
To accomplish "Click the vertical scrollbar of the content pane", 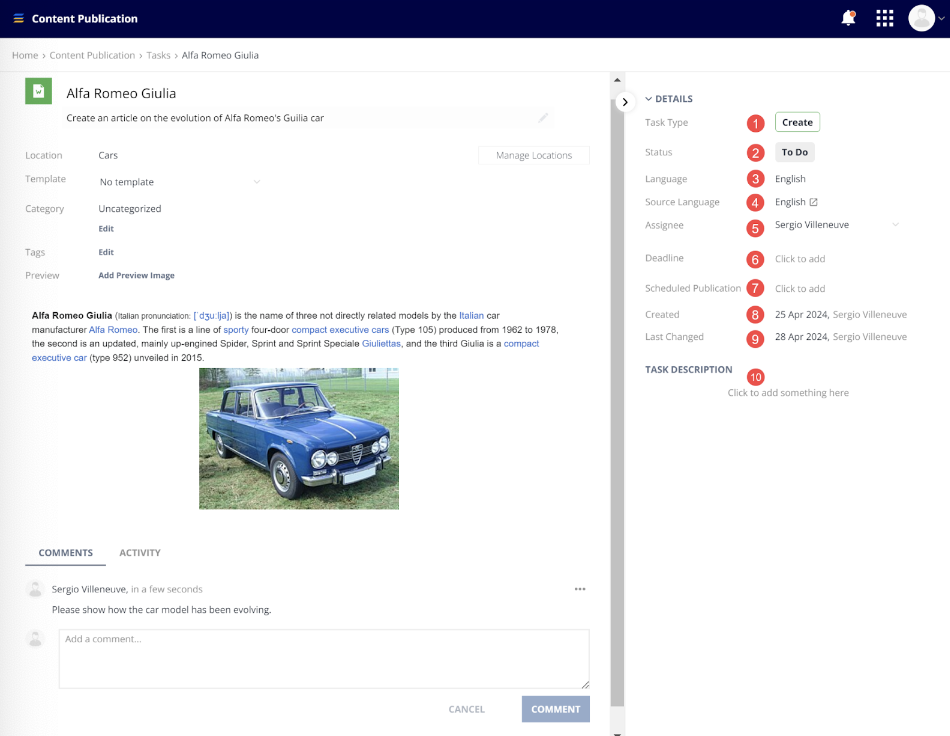I will 617,403.
